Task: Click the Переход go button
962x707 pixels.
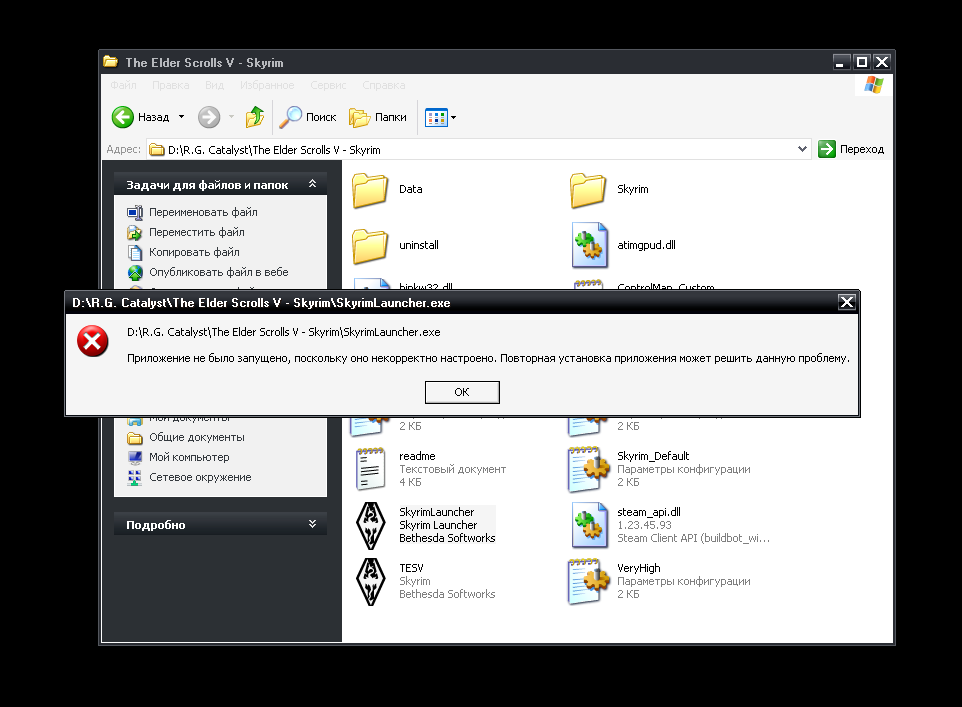Action: (851, 149)
